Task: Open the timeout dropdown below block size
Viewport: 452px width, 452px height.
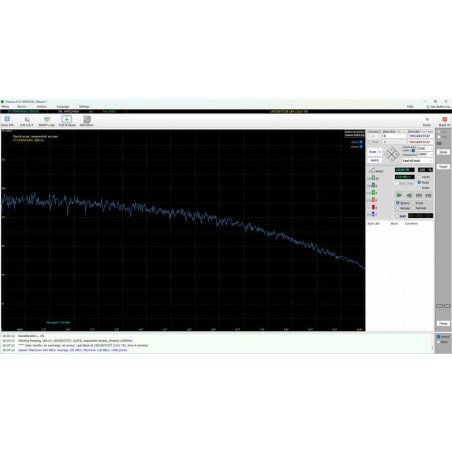Action: [425, 154]
